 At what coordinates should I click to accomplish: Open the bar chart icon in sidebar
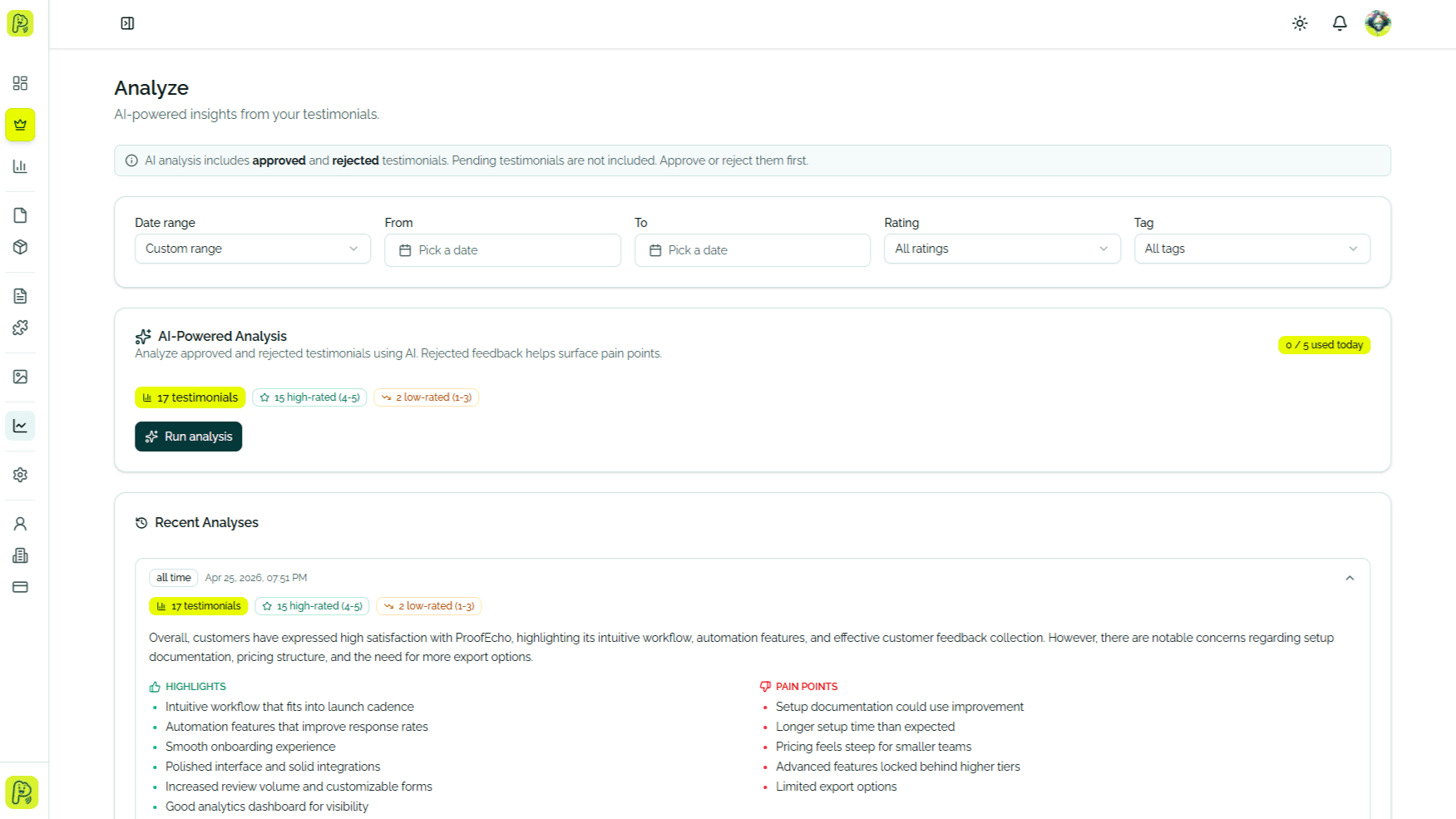[x=20, y=166]
